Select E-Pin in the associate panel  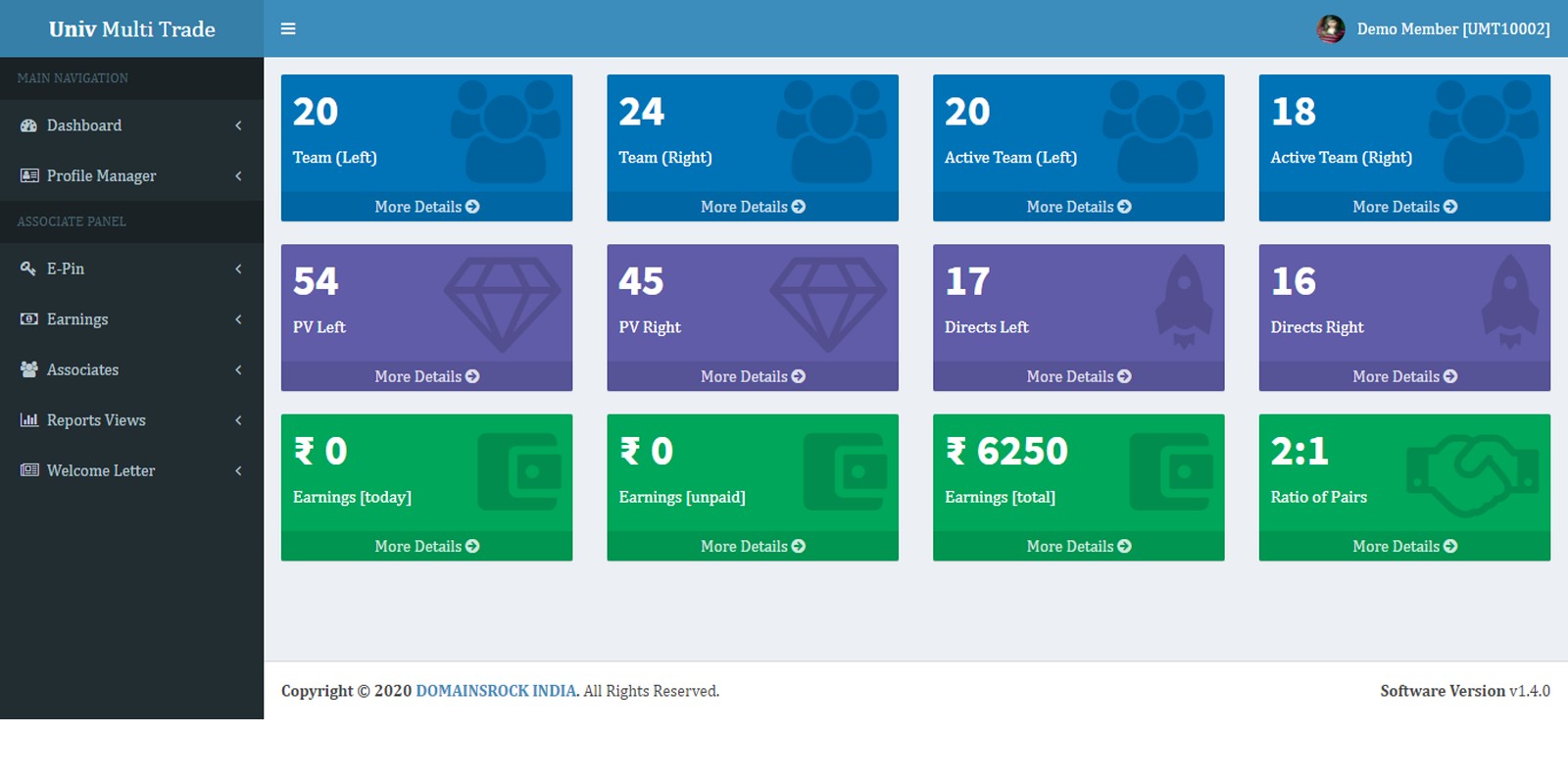tap(131, 269)
